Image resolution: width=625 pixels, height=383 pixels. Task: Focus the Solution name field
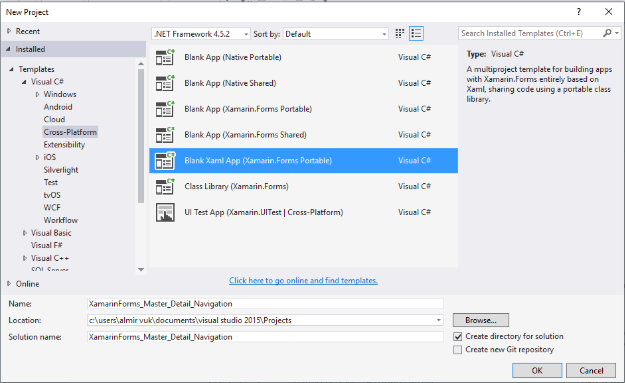[x=265, y=337]
